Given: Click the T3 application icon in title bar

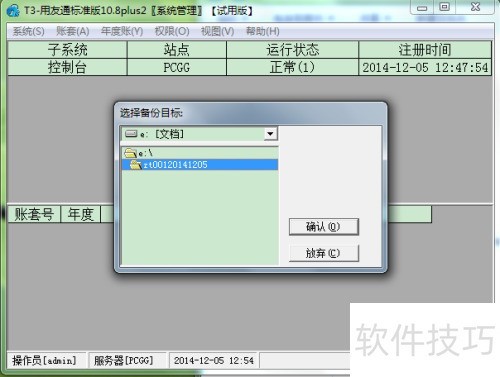Looking at the screenshot, I should pyautogui.click(x=13, y=10).
